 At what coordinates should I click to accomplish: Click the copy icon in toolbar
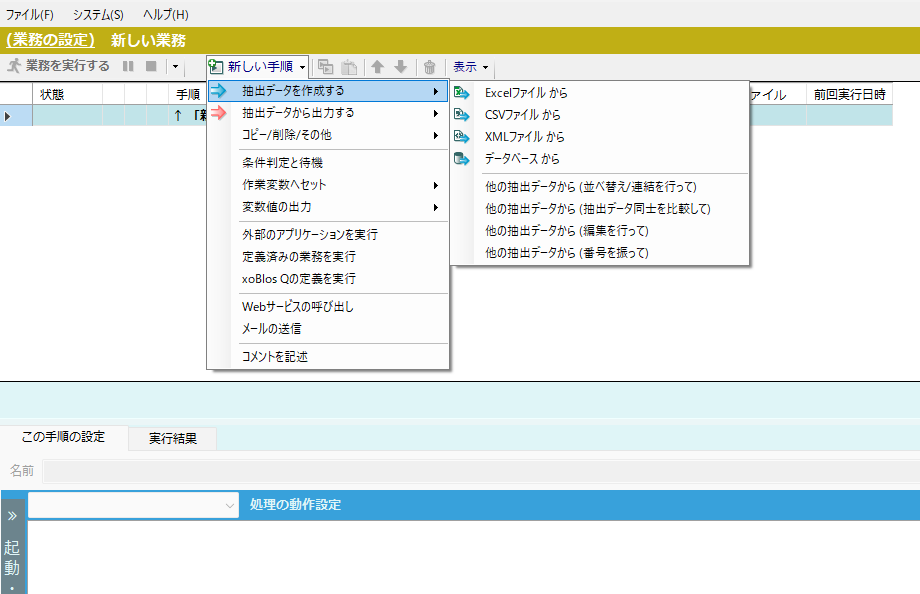[x=326, y=67]
